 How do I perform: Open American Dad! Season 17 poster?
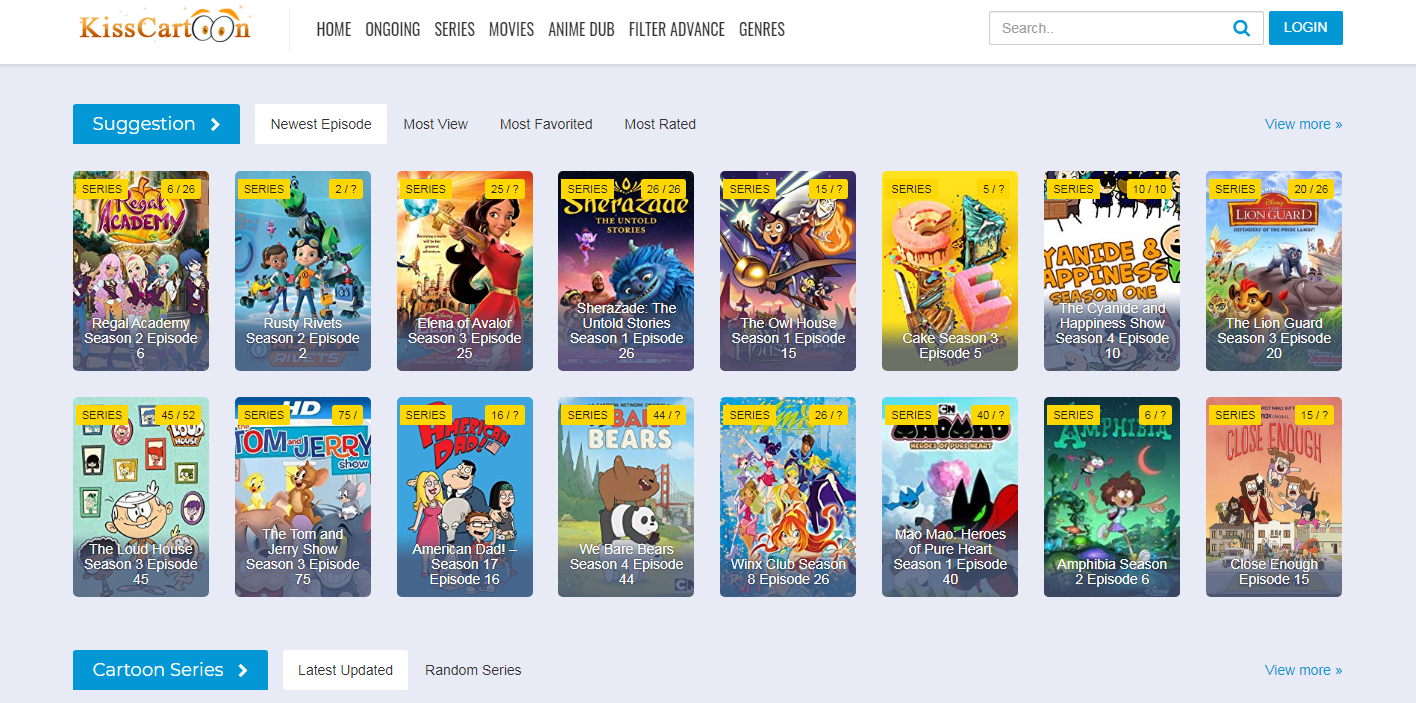tap(465, 497)
